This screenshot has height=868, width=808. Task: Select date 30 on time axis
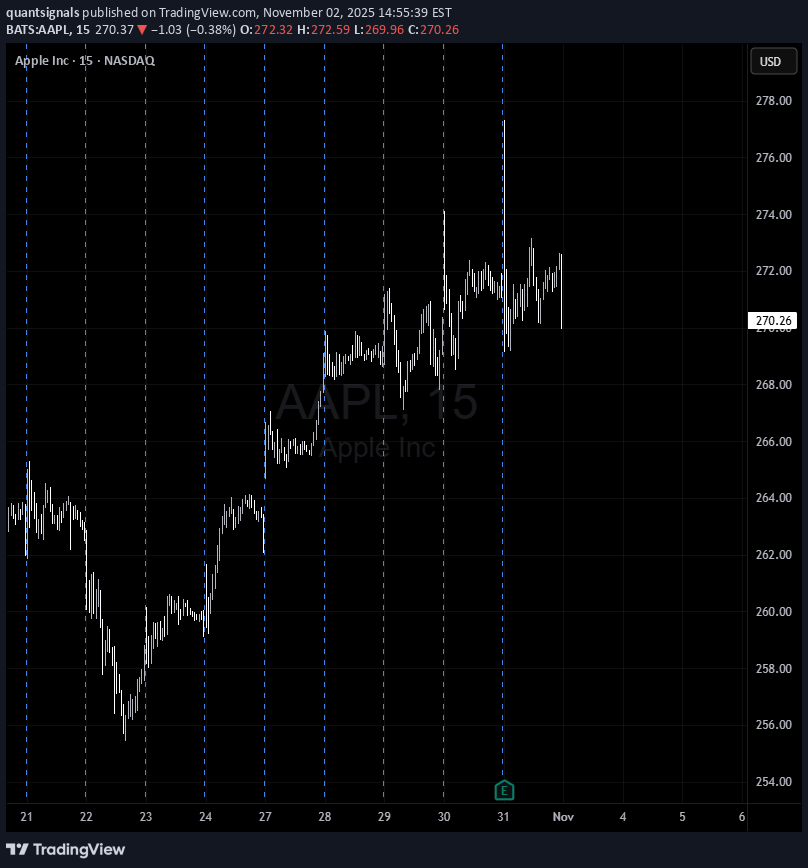444,817
